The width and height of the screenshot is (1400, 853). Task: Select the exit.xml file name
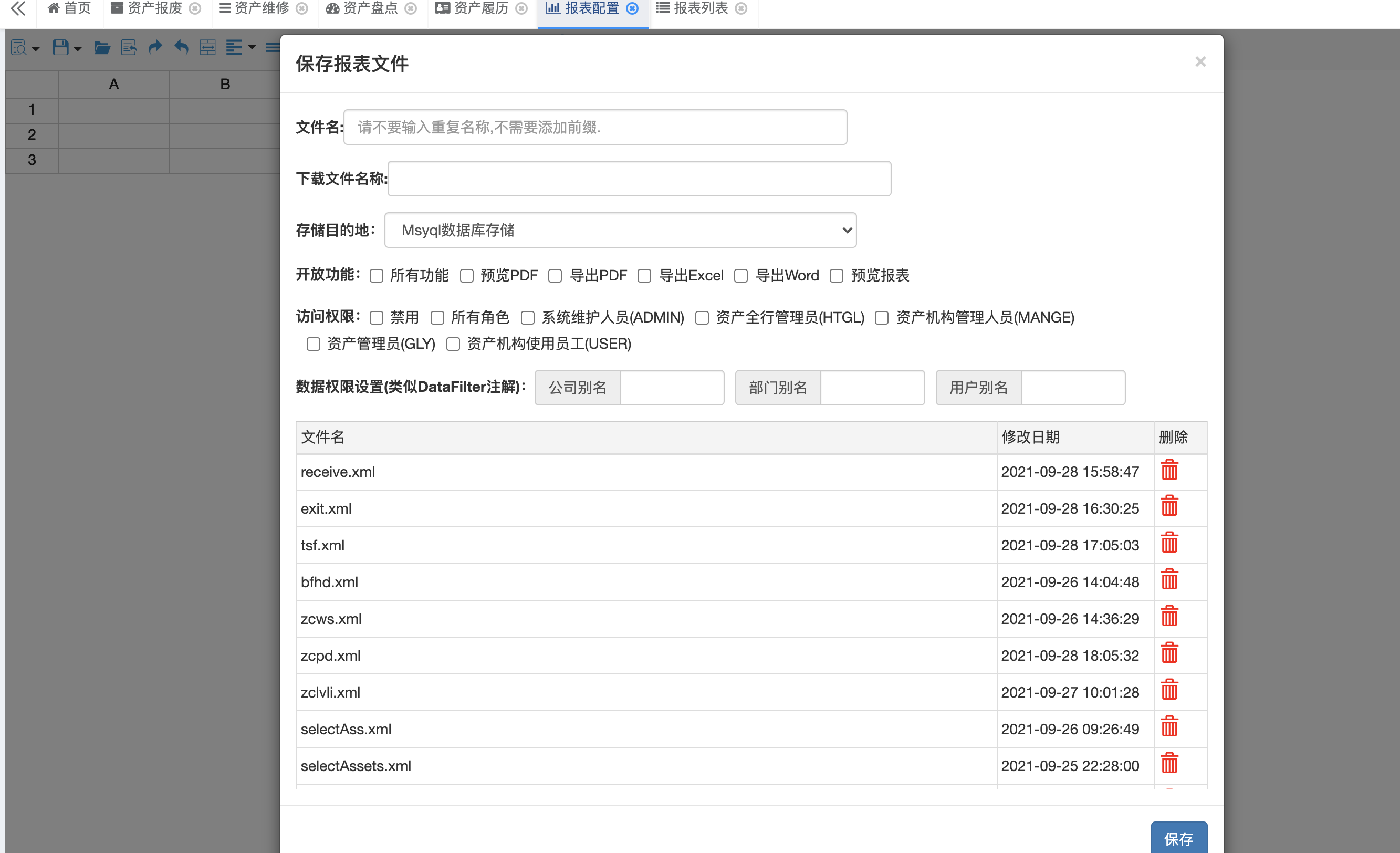point(326,508)
